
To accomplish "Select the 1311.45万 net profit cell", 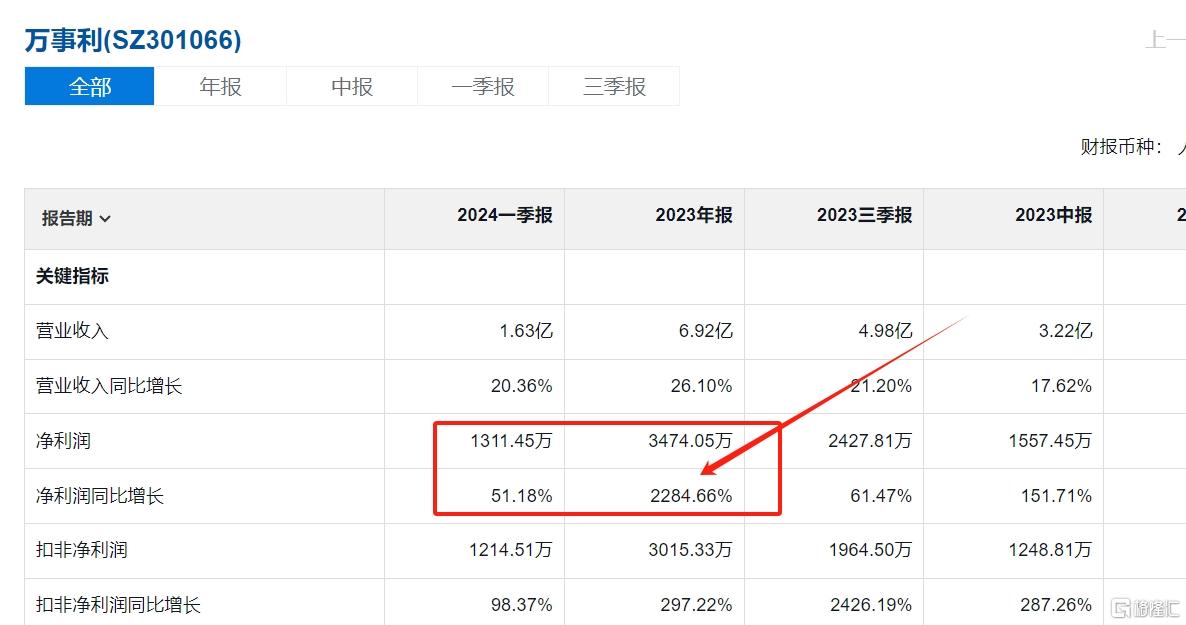I will click(x=511, y=440).
